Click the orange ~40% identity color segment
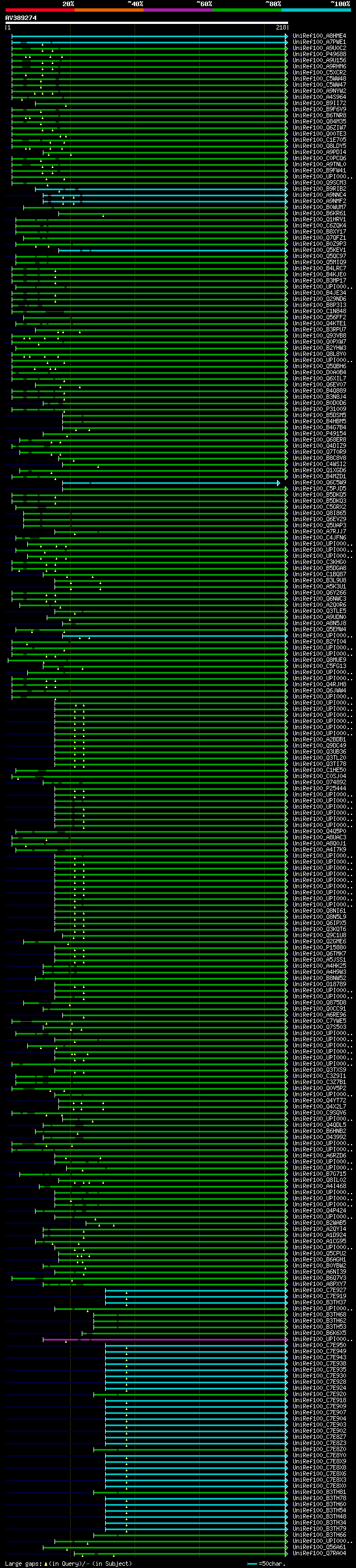The image size is (356, 1568). [109, 10]
